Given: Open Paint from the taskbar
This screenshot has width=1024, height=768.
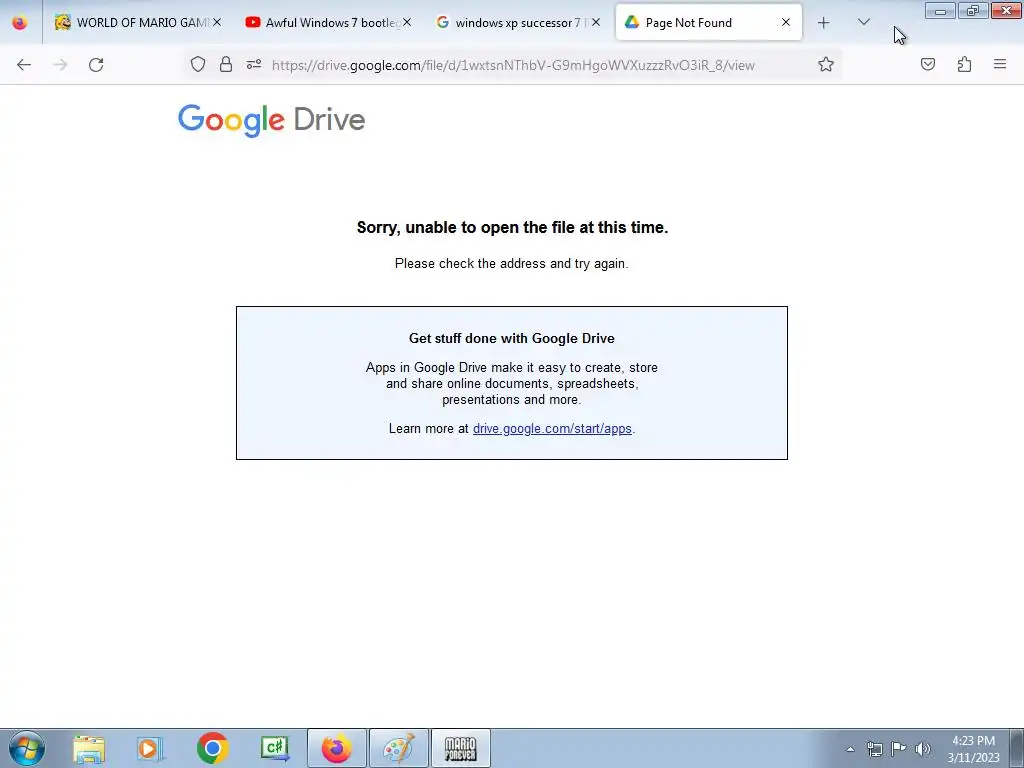Looking at the screenshot, I should pos(398,748).
